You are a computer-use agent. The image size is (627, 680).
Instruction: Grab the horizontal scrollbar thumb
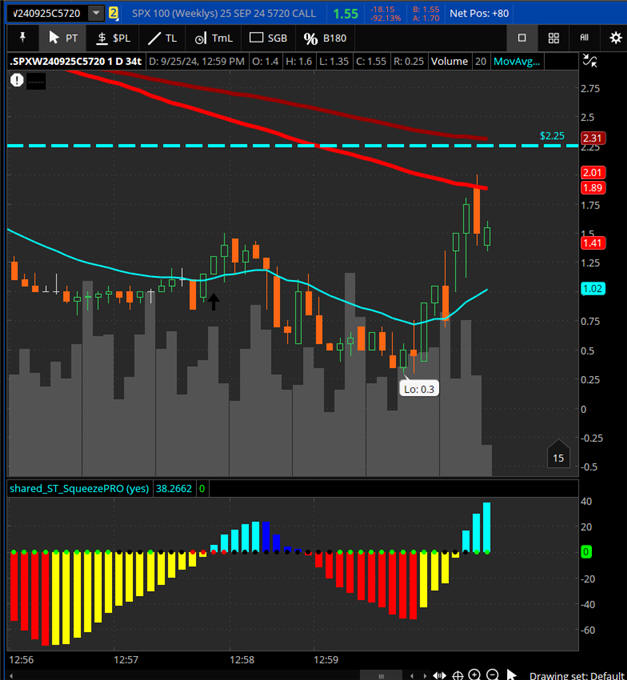381,676
